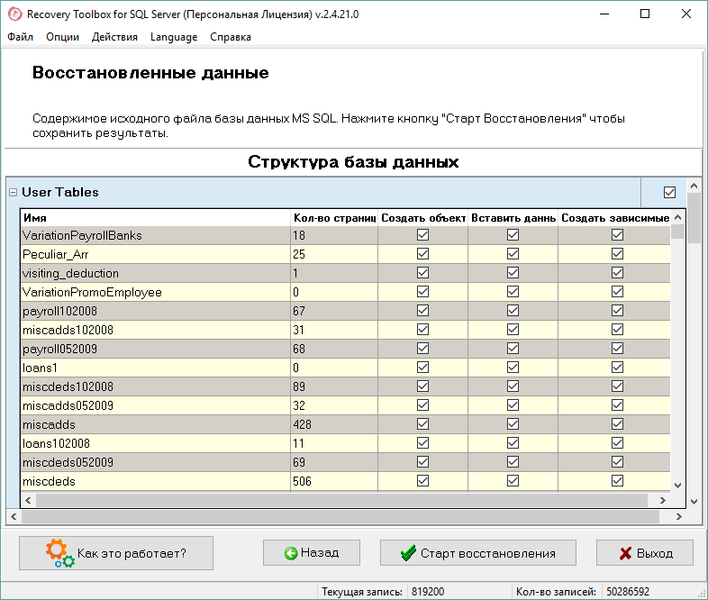Screen dimensions: 708x600
Task: Click the inner table's scroll right arrow
Action: tap(663, 500)
